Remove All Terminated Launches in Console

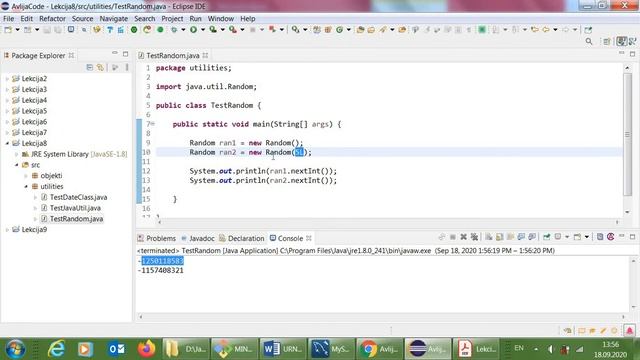coord(474,237)
